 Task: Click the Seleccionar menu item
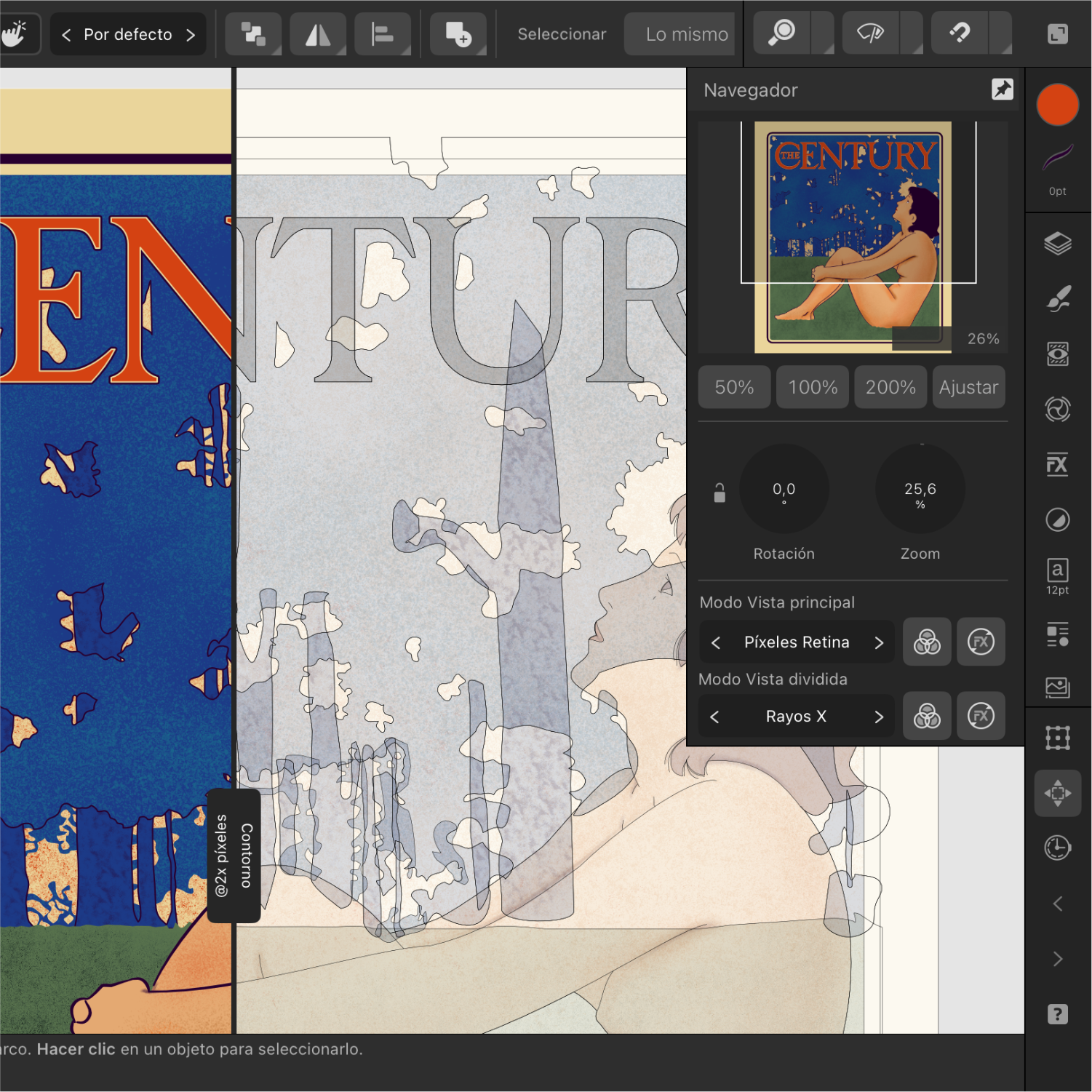coord(562,34)
